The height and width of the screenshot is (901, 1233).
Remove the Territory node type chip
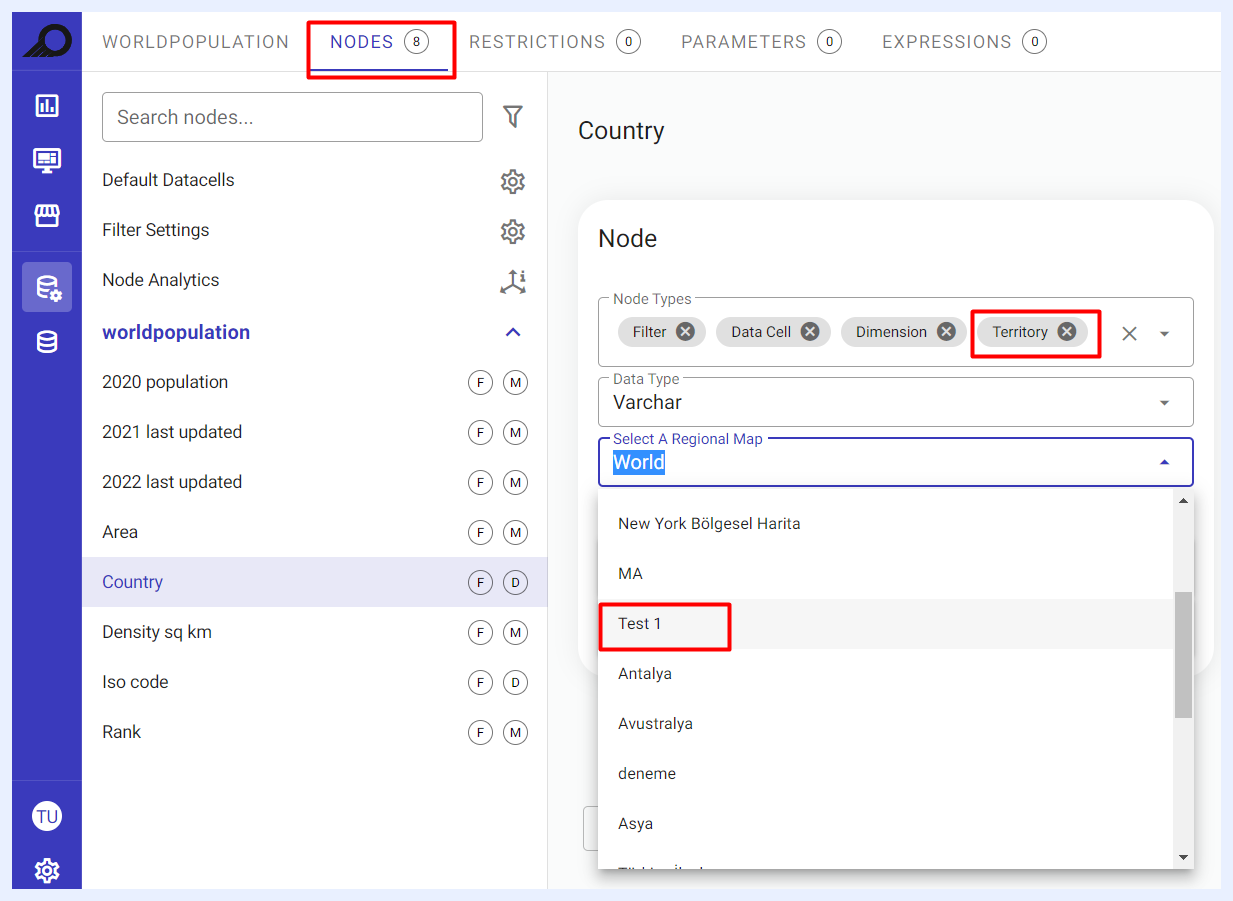pos(1067,332)
